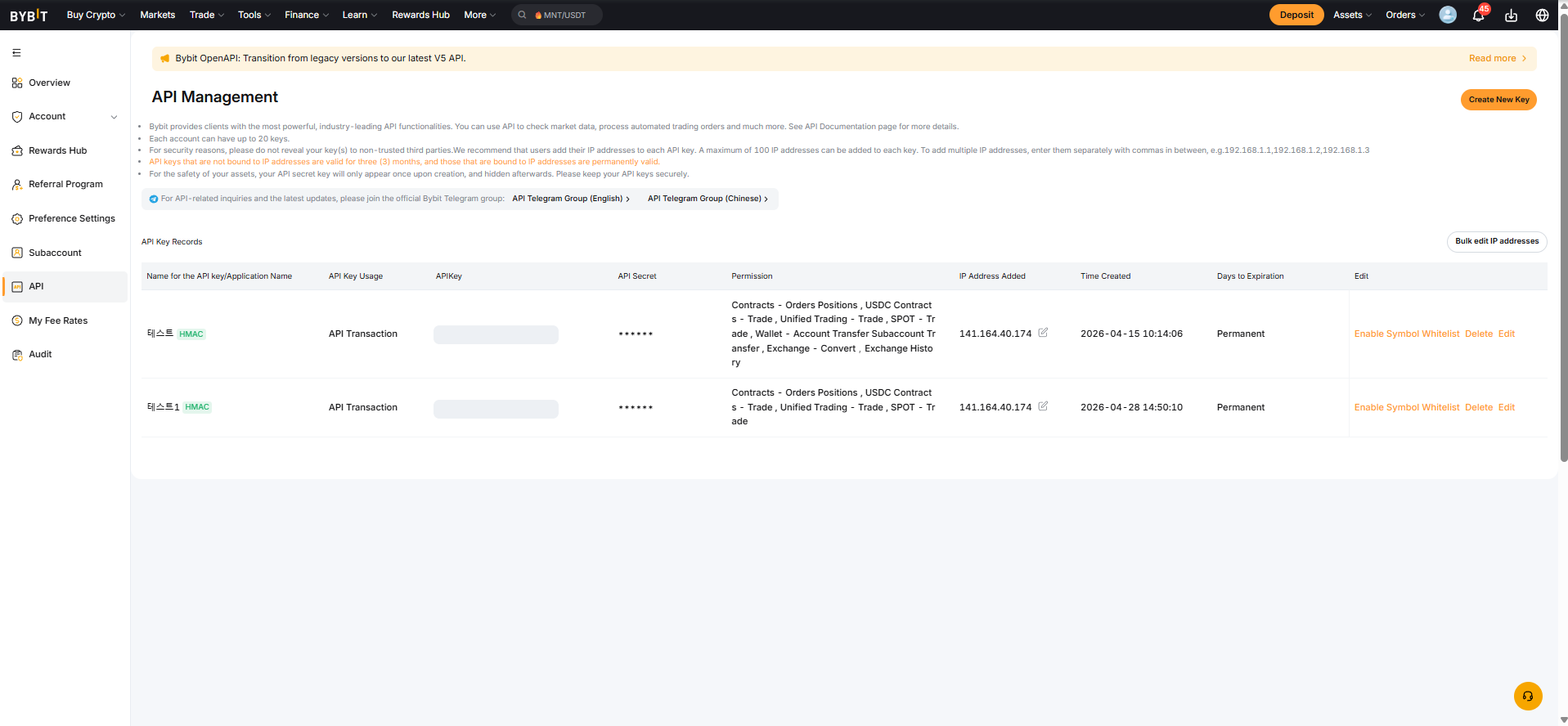Expand the Account sidebar section
Viewport: 1568px width, 726px height.
[65, 117]
